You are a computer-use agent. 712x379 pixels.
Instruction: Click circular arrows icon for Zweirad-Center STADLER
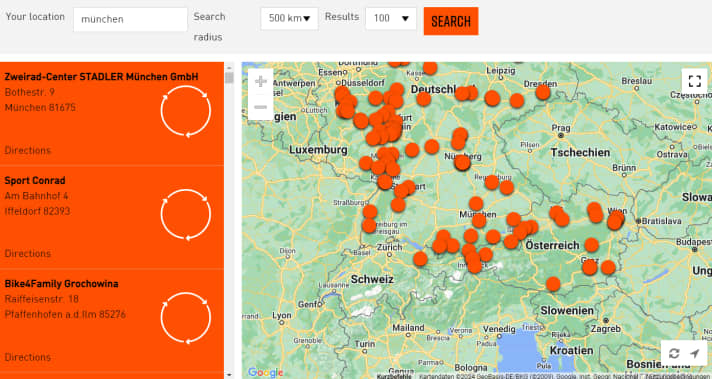click(x=186, y=111)
